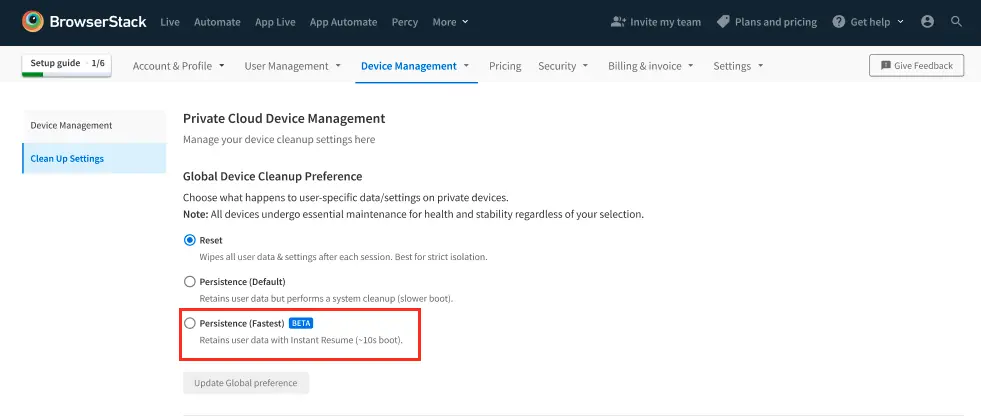The image size is (981, 419).
Task: Open the user account avatar icon
Action: coord(927,22)
